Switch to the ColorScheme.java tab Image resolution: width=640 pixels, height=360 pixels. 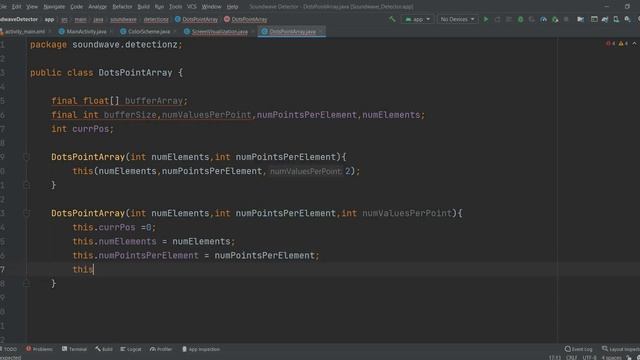pos(149,31)
